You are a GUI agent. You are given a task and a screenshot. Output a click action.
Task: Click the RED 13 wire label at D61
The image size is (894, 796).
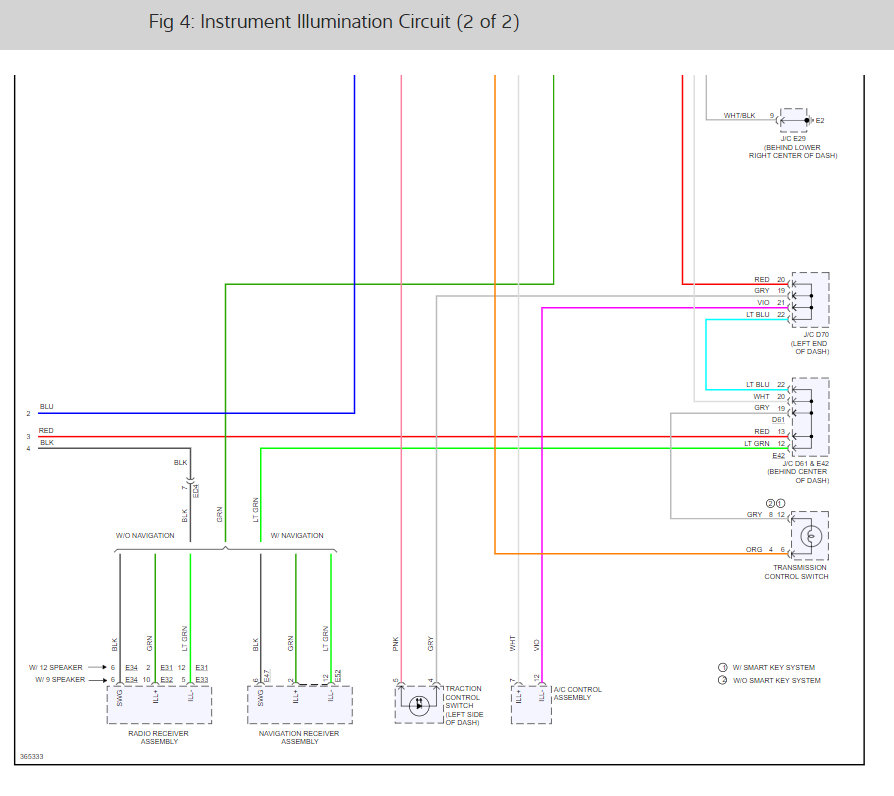[770, 432]
